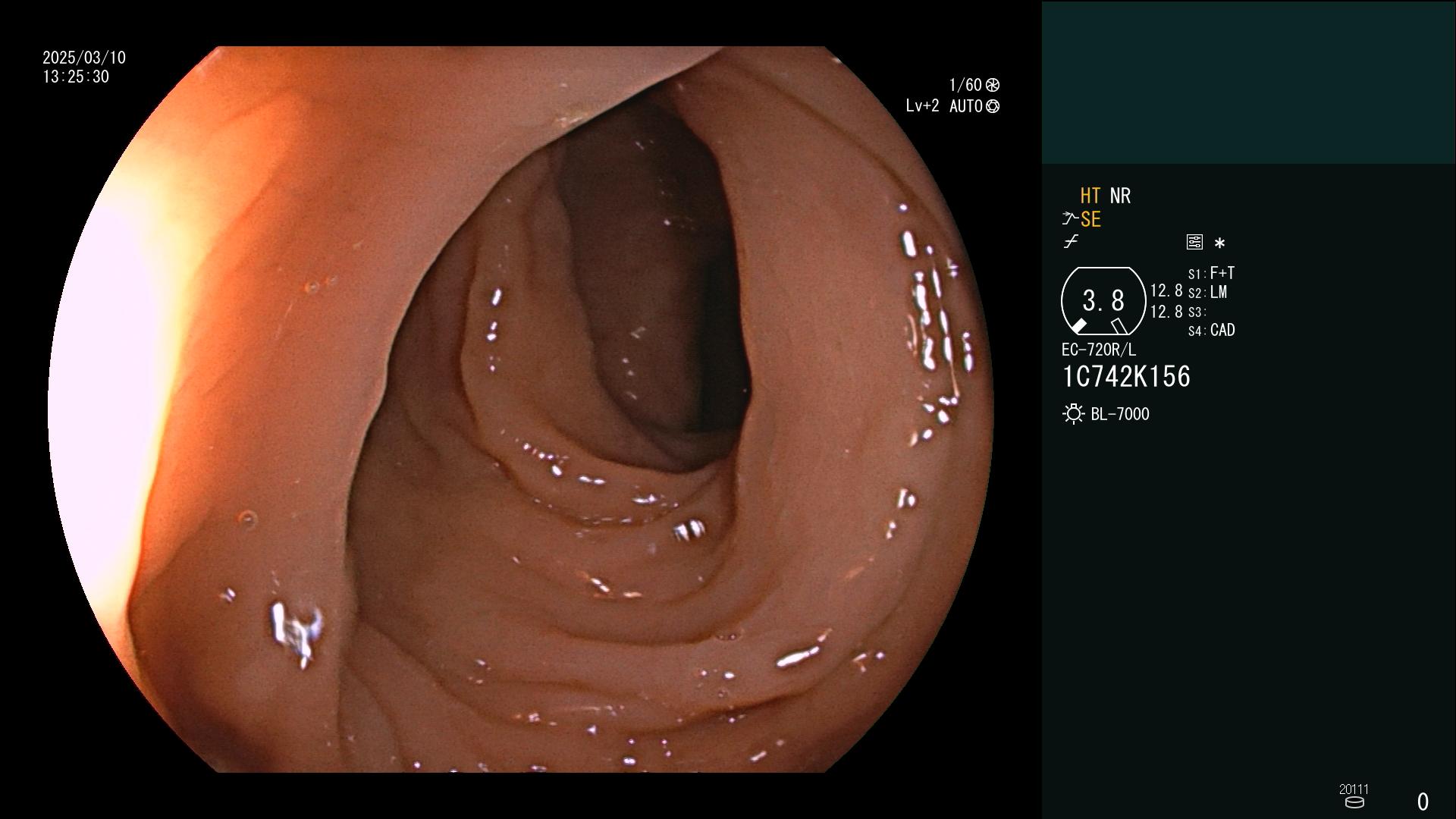Click the SE structure enhancement label
The height and width of the screenshot is (819, 1456).
[x=1090, y=220]
